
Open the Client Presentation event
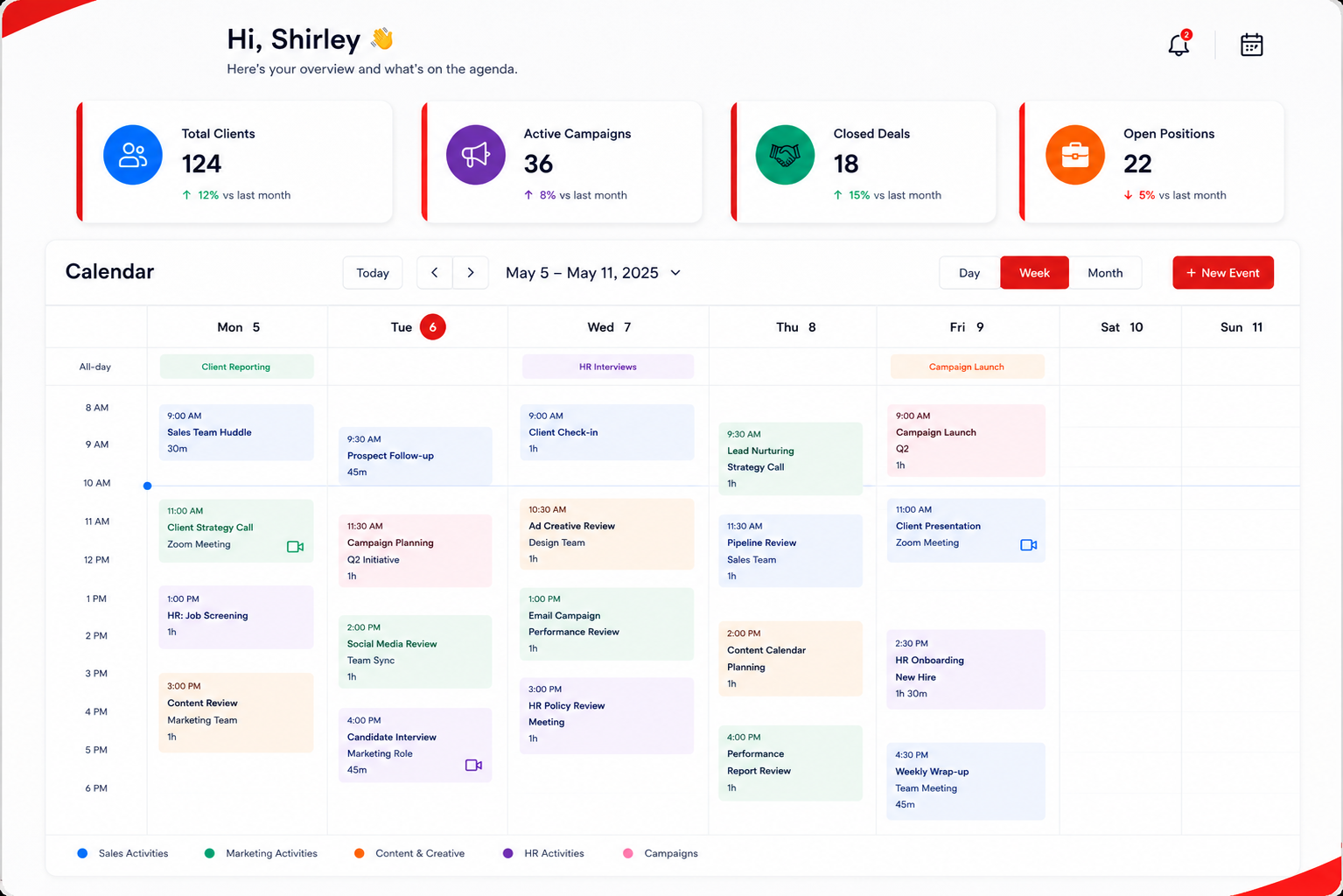pos(967,530)
